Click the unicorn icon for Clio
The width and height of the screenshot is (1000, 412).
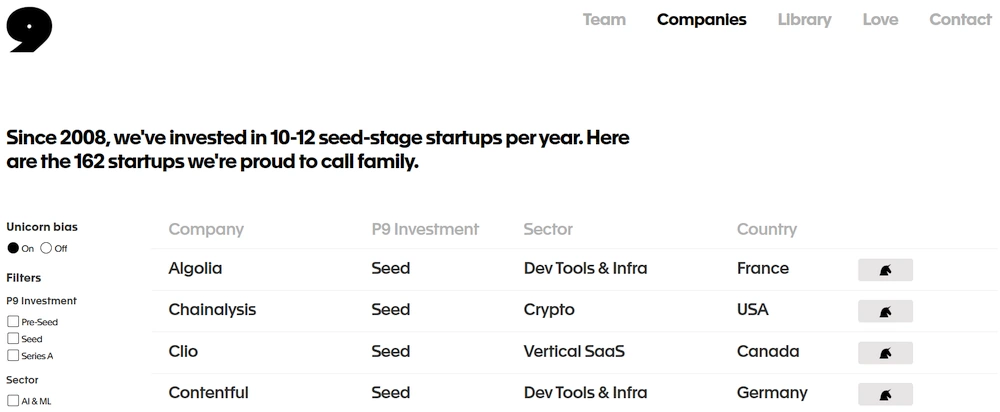coord(885,353)
